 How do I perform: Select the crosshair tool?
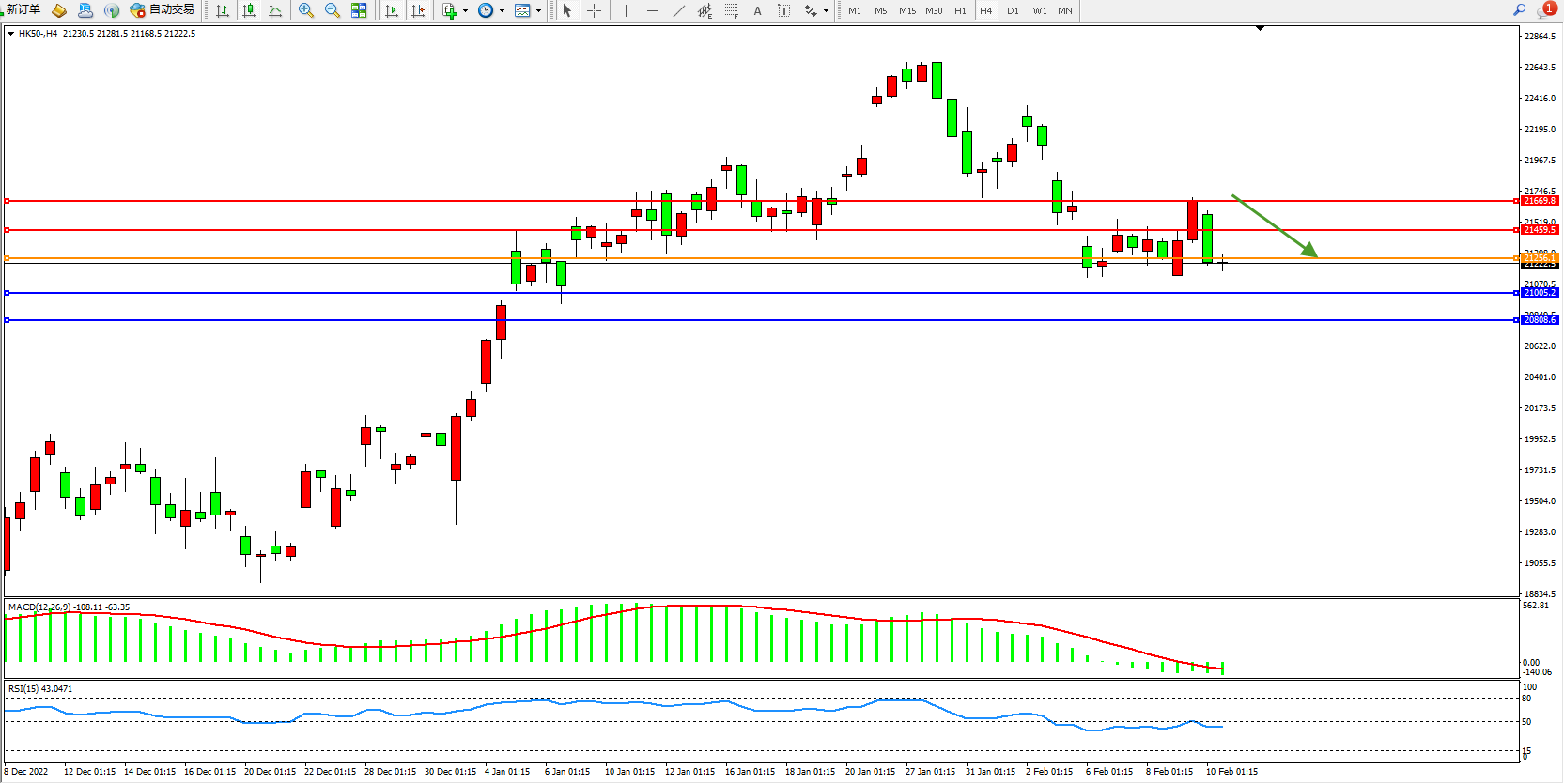tap(594, 10)
